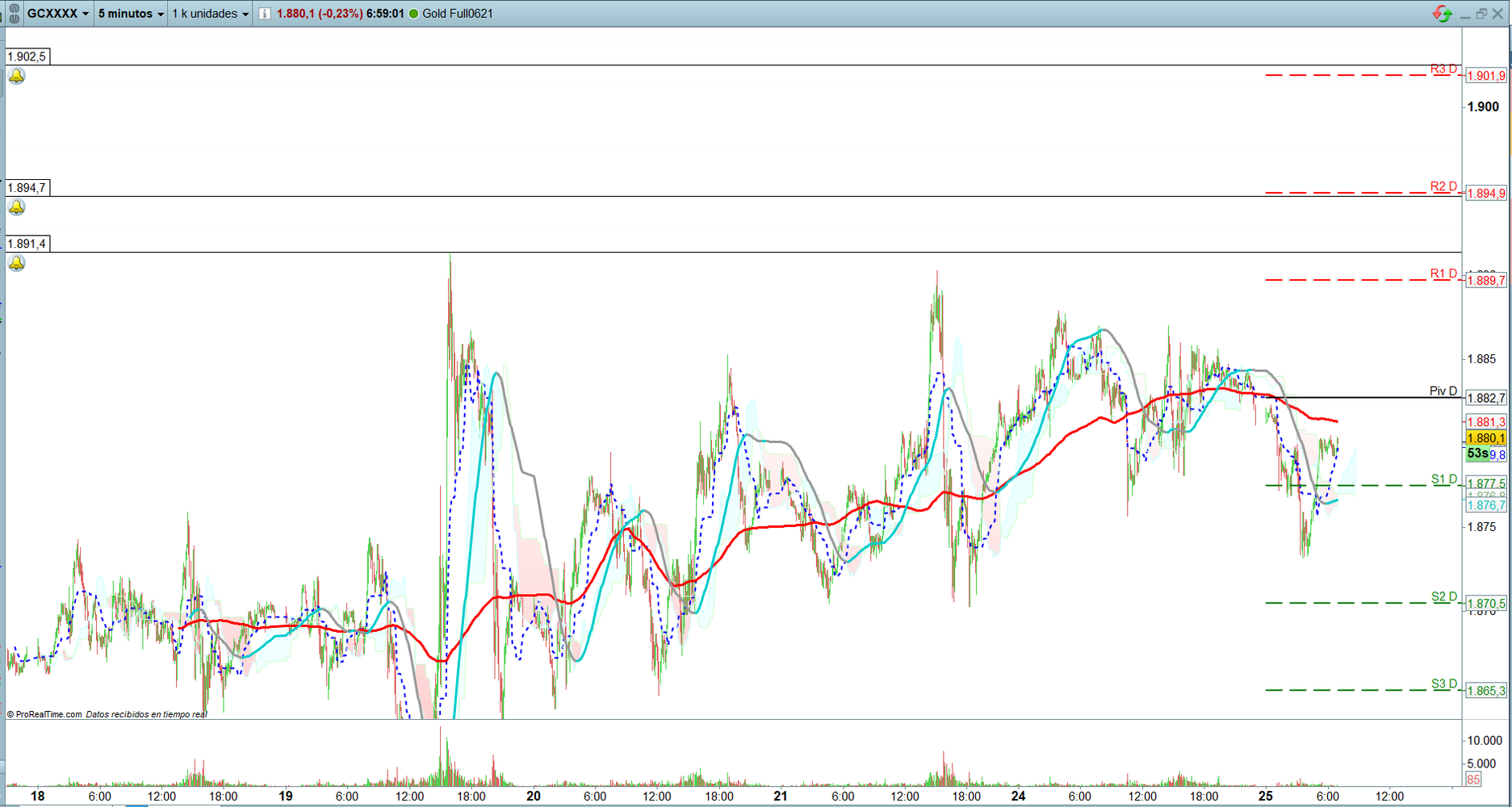Viewport: 1512px width, 807px height.
Task: Click the R2 D resistance label
Action: tap(1444, 186)
